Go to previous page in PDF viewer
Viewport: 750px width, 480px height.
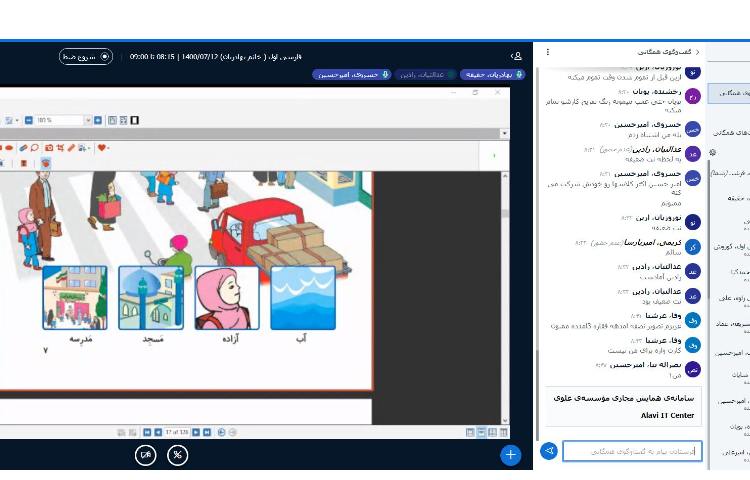coord(157,431)
